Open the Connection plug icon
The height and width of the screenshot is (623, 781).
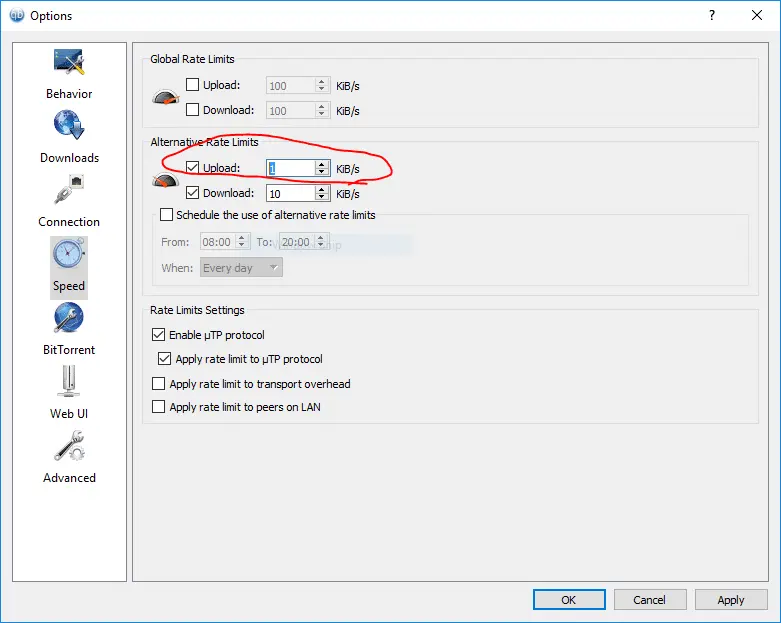pos(69,189)
